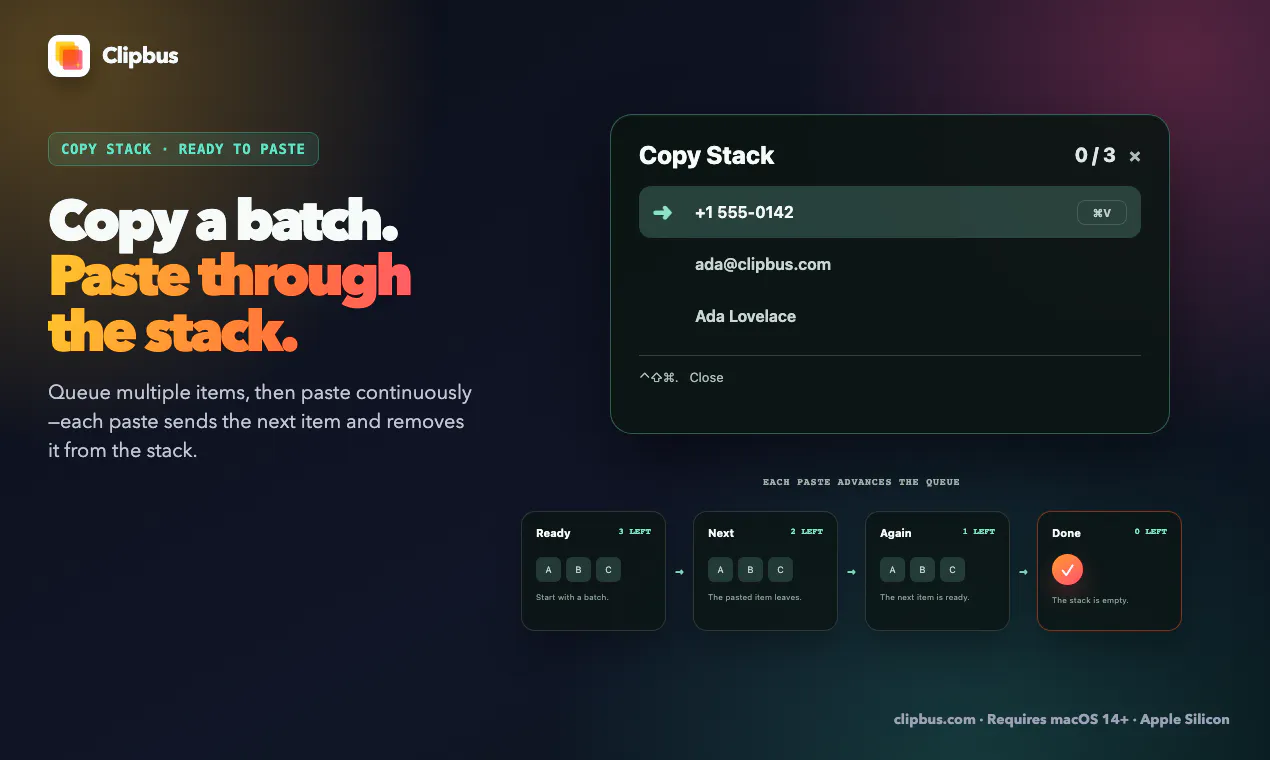This screenshot has width=1270, height=760.
Task: Click the 0 / 3 counter
Action: pos(1095,155)
